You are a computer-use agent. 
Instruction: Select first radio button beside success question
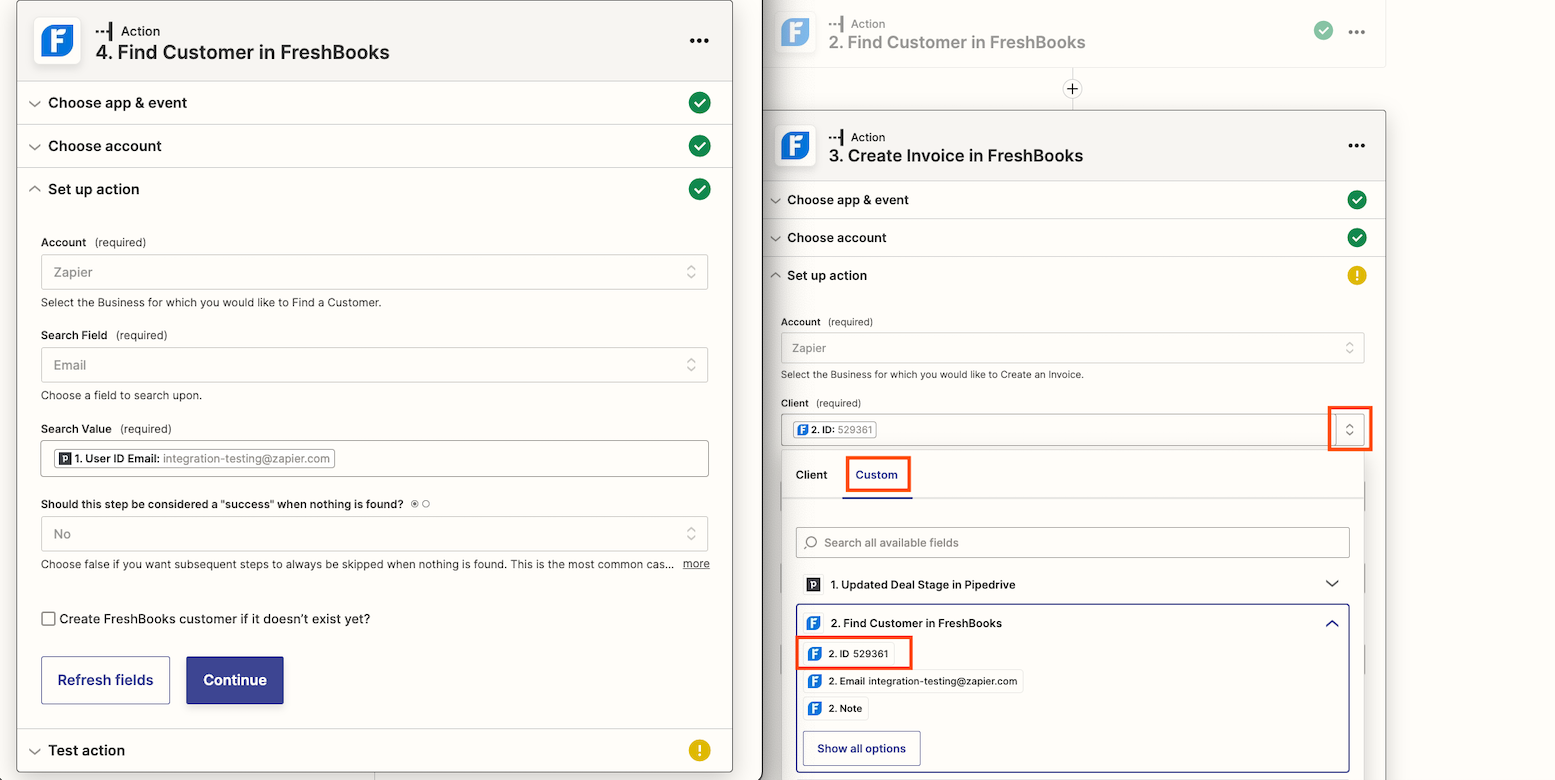point(415,504)
